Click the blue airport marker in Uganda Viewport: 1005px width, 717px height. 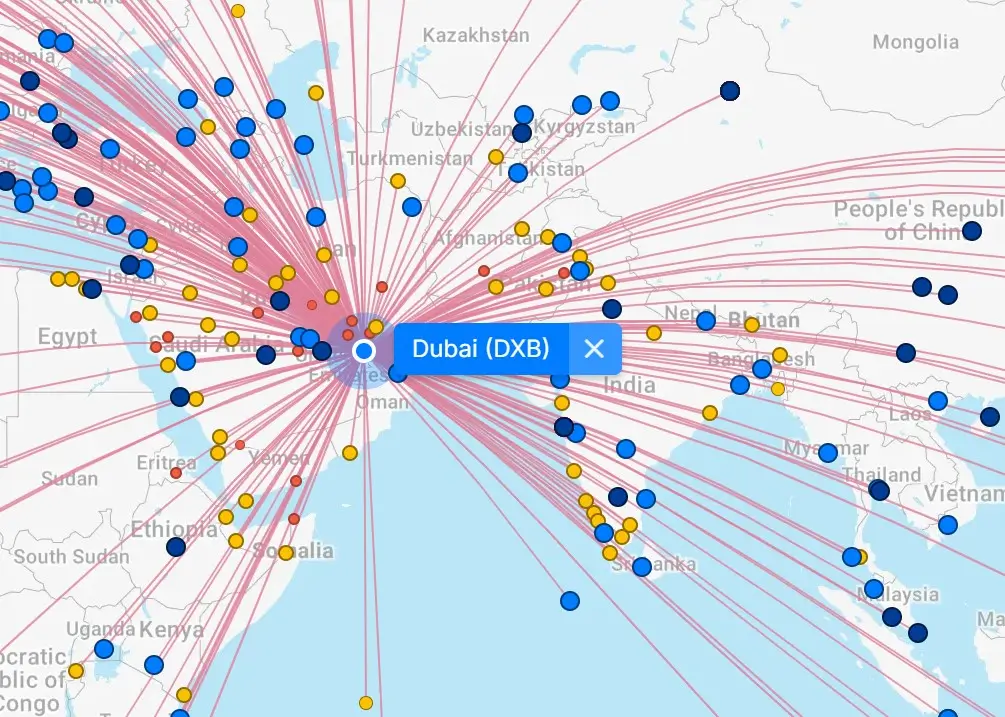[104, 649]
